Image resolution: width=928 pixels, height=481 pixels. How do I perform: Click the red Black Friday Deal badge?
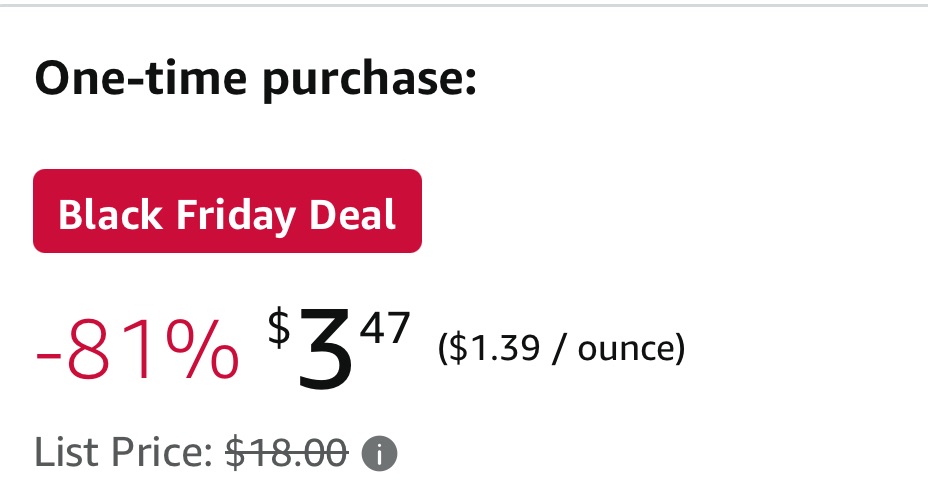point(227,212)
